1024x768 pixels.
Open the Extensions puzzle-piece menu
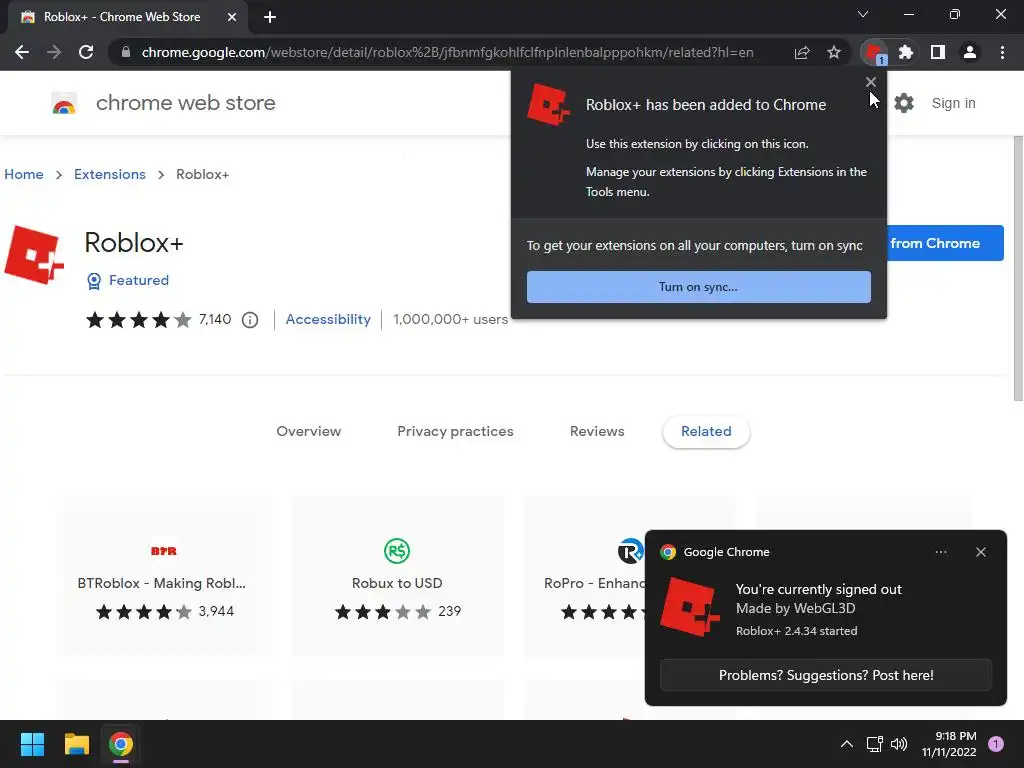[x=905, y=52]
